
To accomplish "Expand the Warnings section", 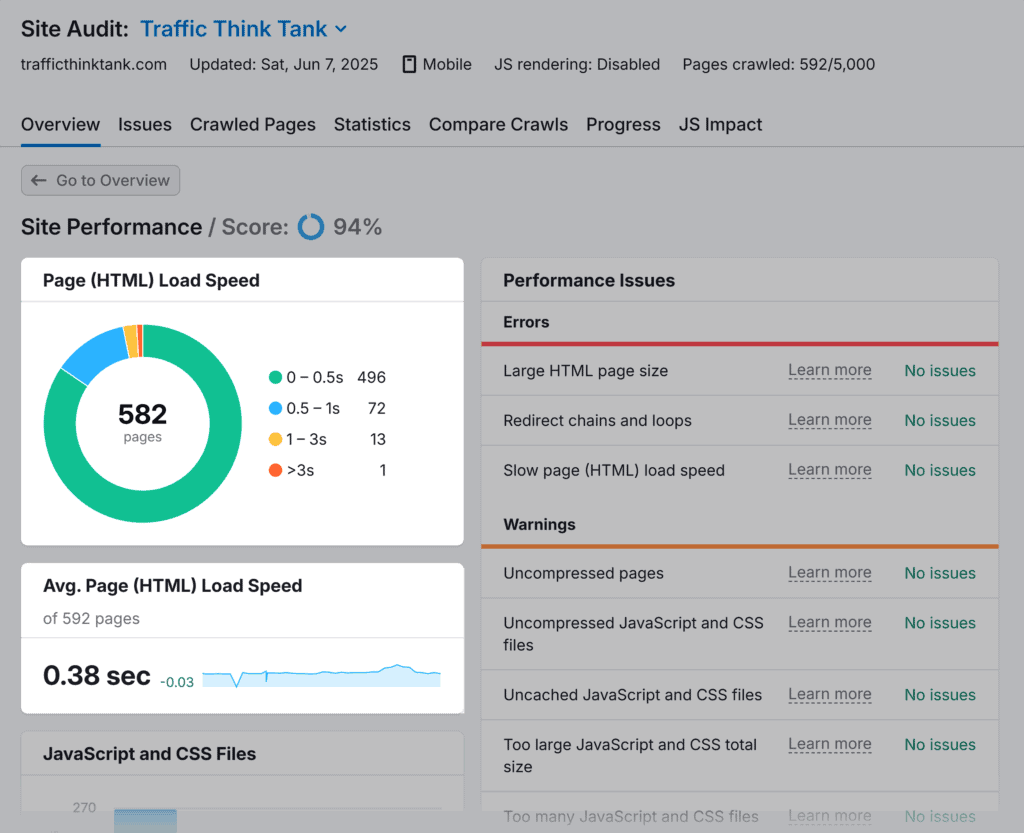I will 540,524.
